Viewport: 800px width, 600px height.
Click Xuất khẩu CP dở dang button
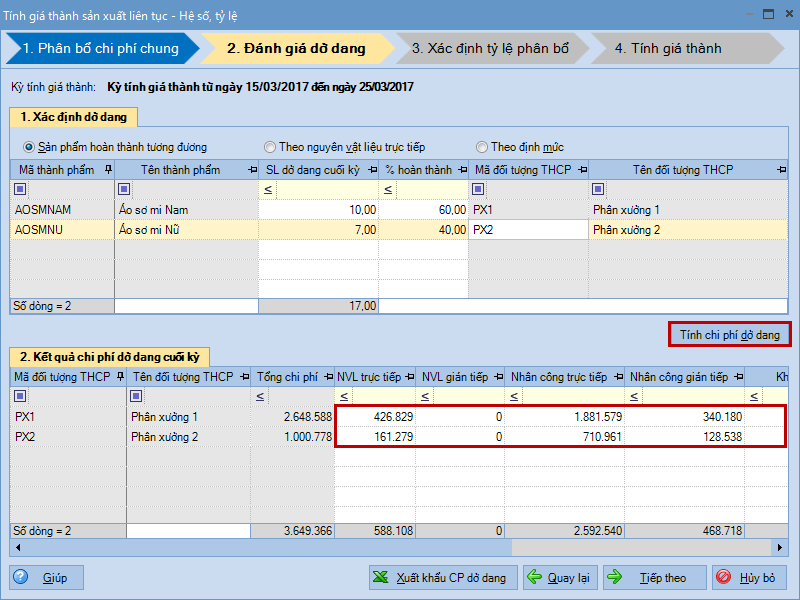tap(442, 578)
